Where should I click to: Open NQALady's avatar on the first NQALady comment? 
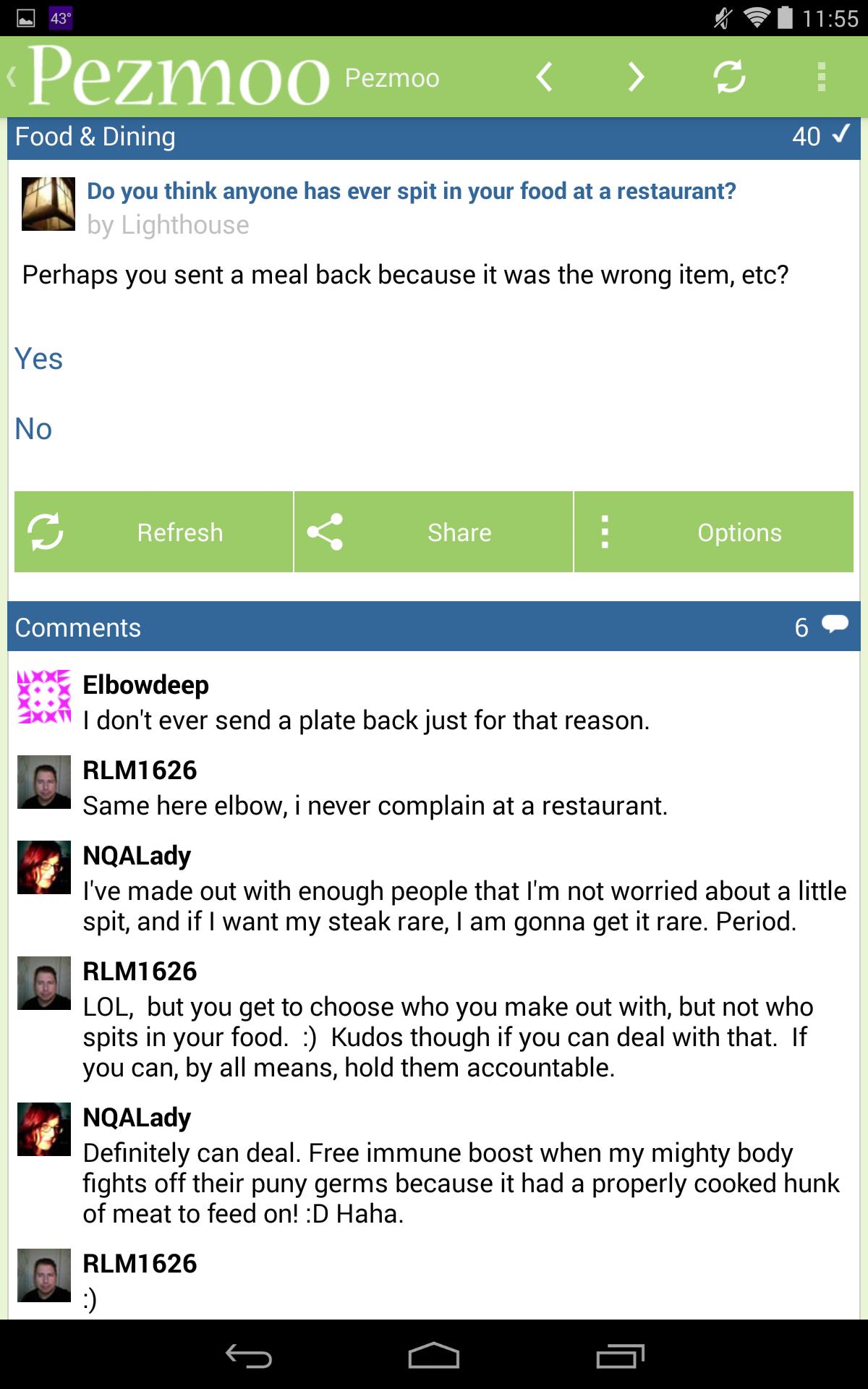point(44,867)
